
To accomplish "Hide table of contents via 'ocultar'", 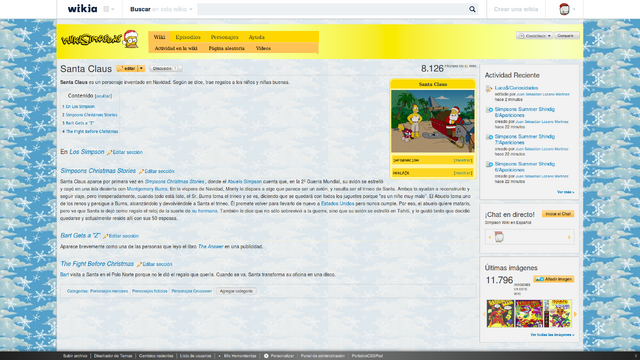I will (103, 96).
